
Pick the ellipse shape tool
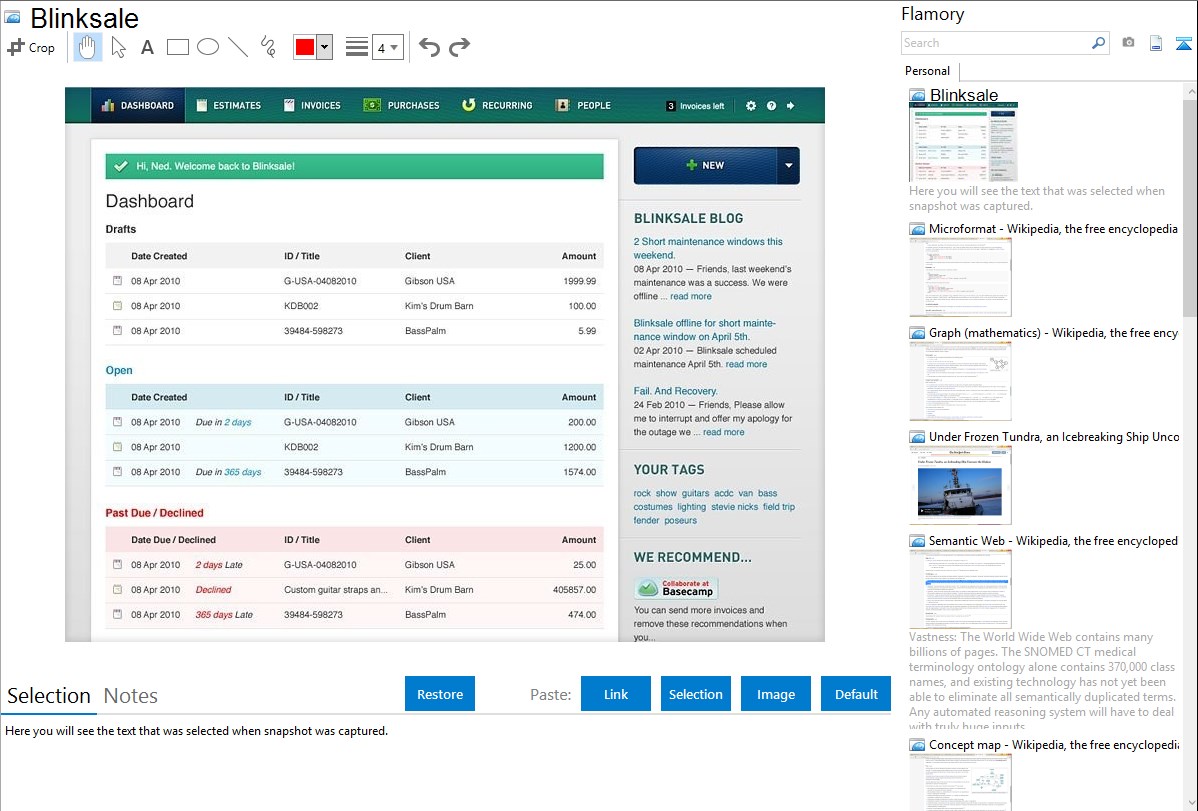click(208, 47)
